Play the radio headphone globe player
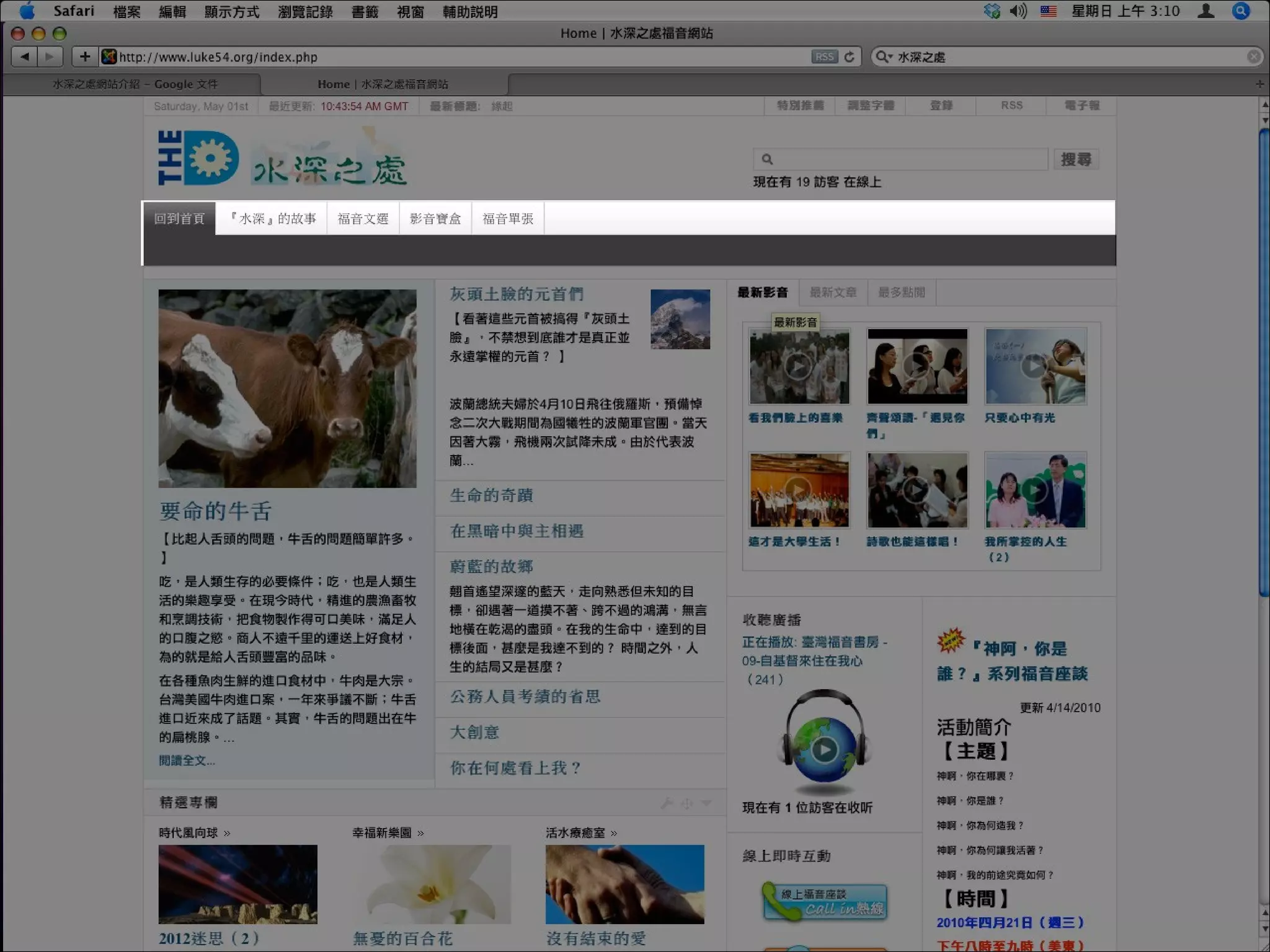This screenshot has height=952, width=1270. click(x=824, y=750)
